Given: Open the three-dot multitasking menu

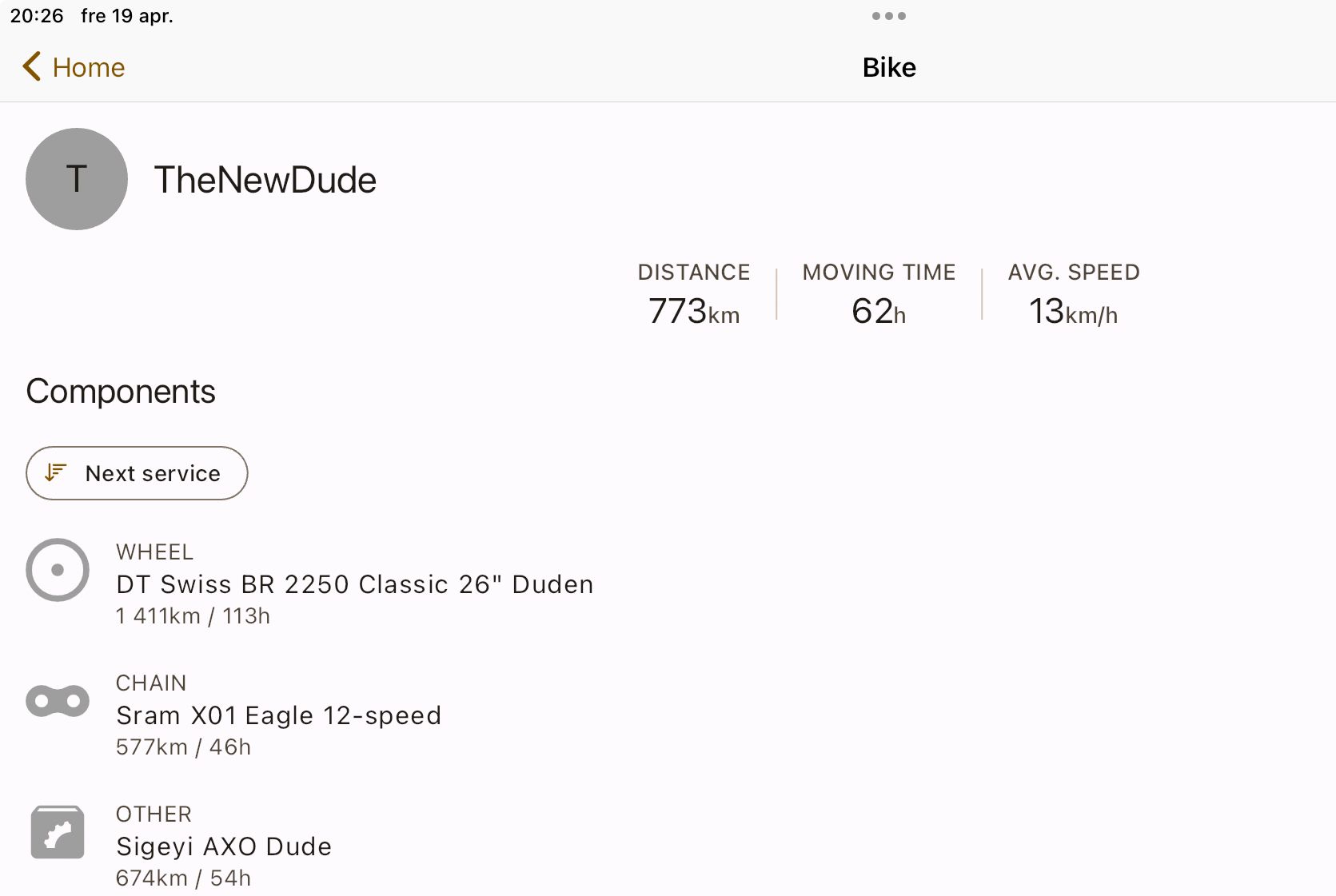Looking at the screenshot, I should click(x=888, y=16).
